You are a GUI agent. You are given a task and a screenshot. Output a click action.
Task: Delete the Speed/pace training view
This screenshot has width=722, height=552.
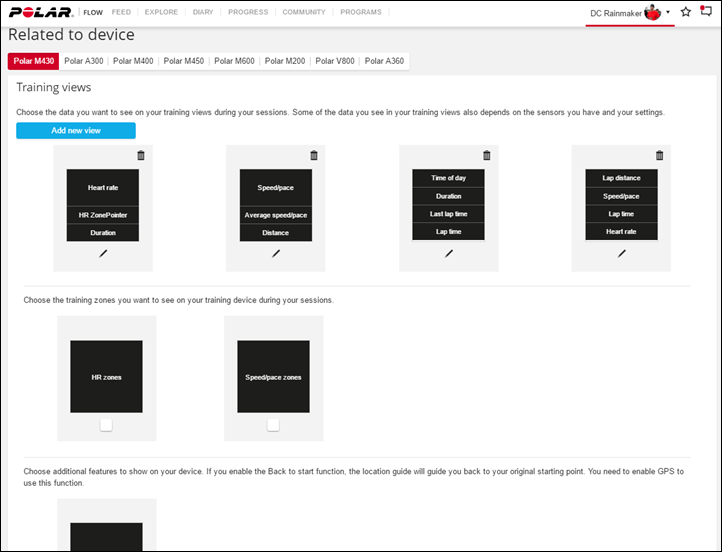(314, 156)
